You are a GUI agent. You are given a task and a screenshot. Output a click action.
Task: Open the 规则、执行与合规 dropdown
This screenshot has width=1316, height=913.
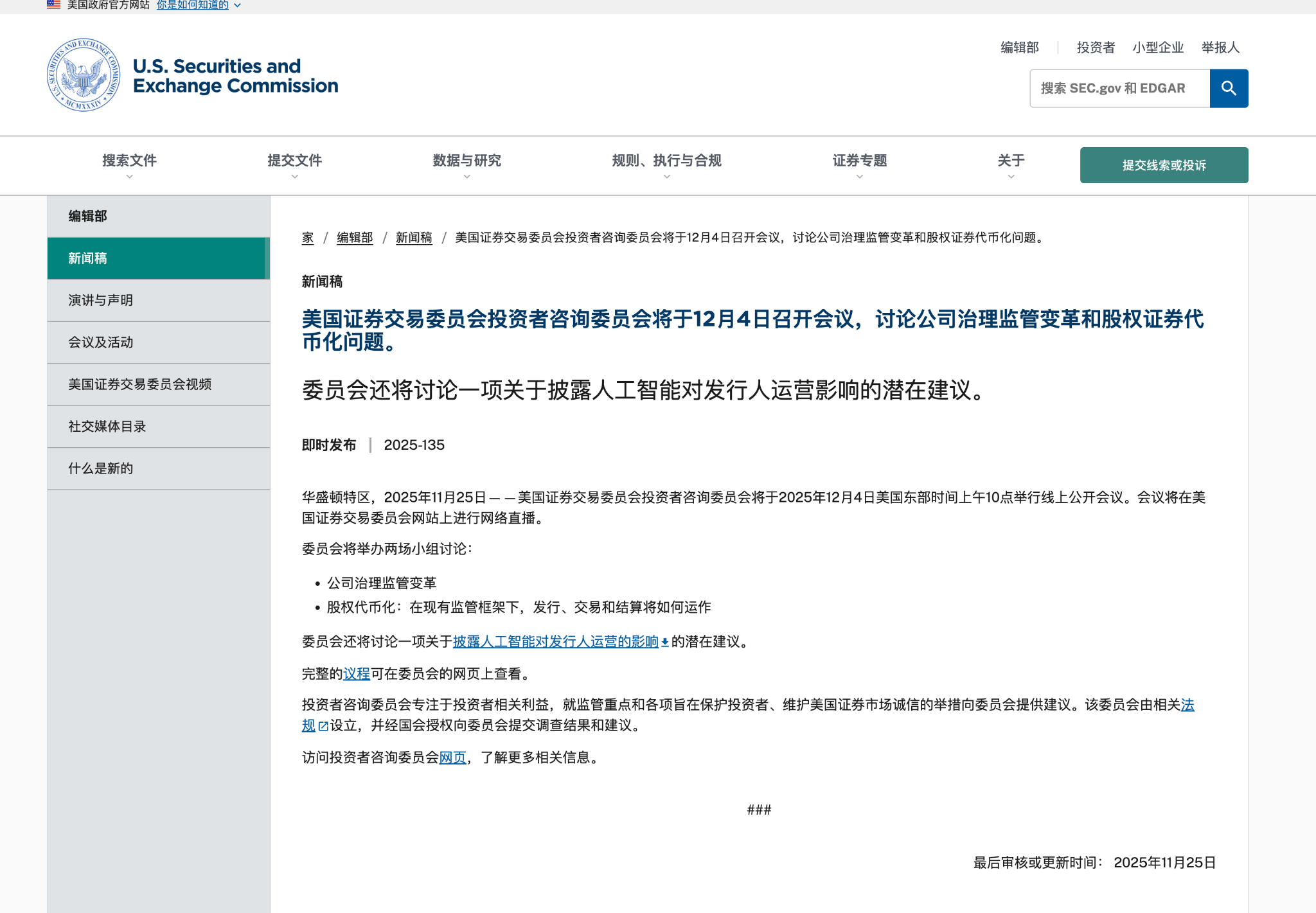click(x=666, y=161)
